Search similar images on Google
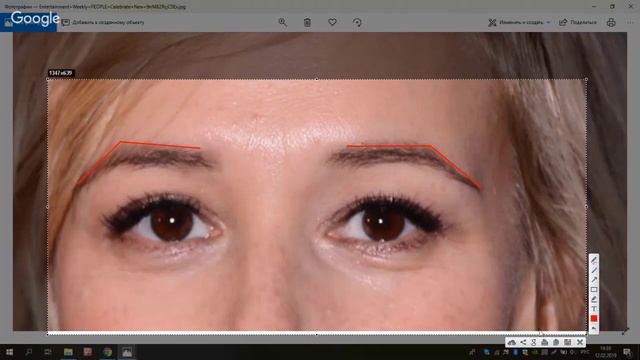The image size is (640, 360). point(534,342)
